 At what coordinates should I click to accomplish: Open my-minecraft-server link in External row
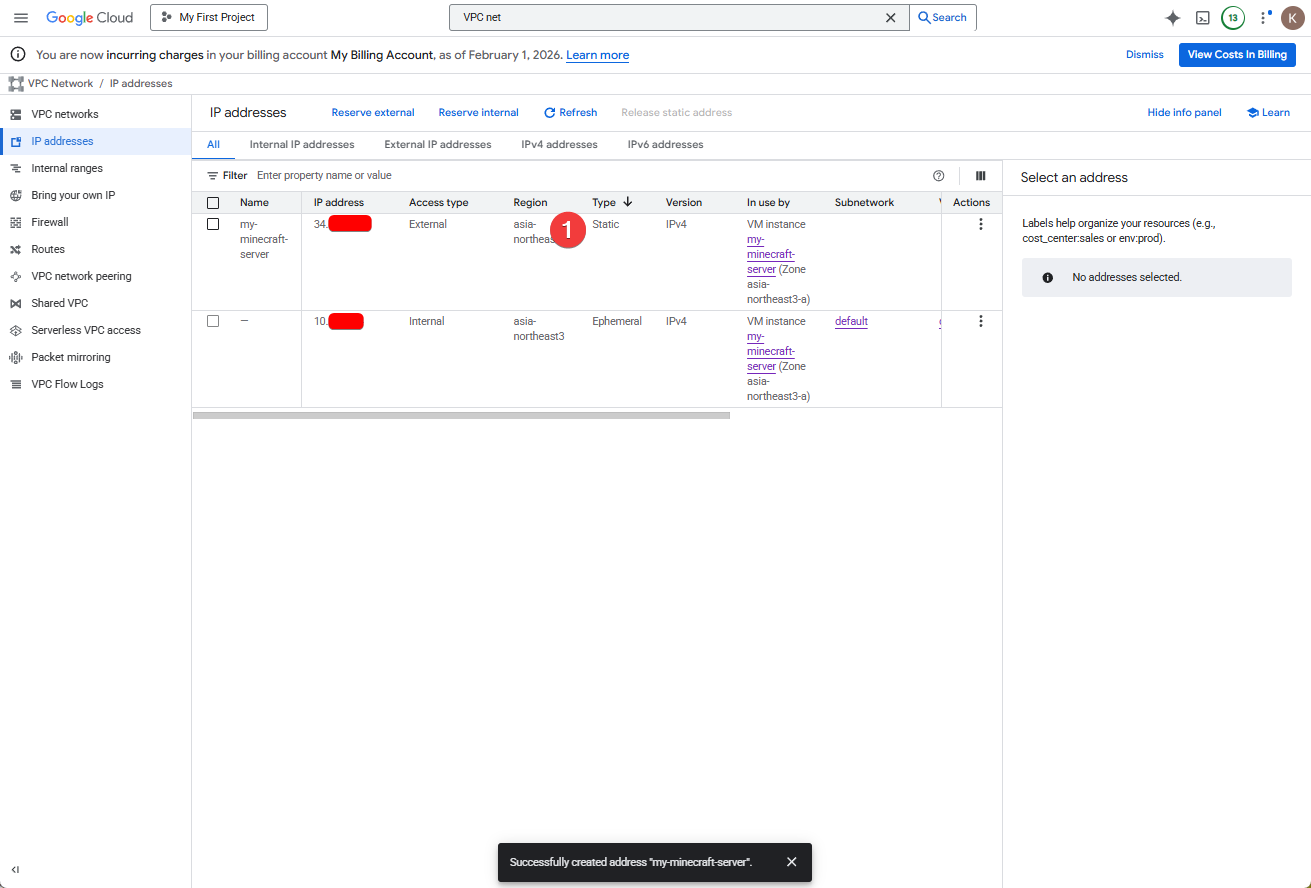(770, 254)
